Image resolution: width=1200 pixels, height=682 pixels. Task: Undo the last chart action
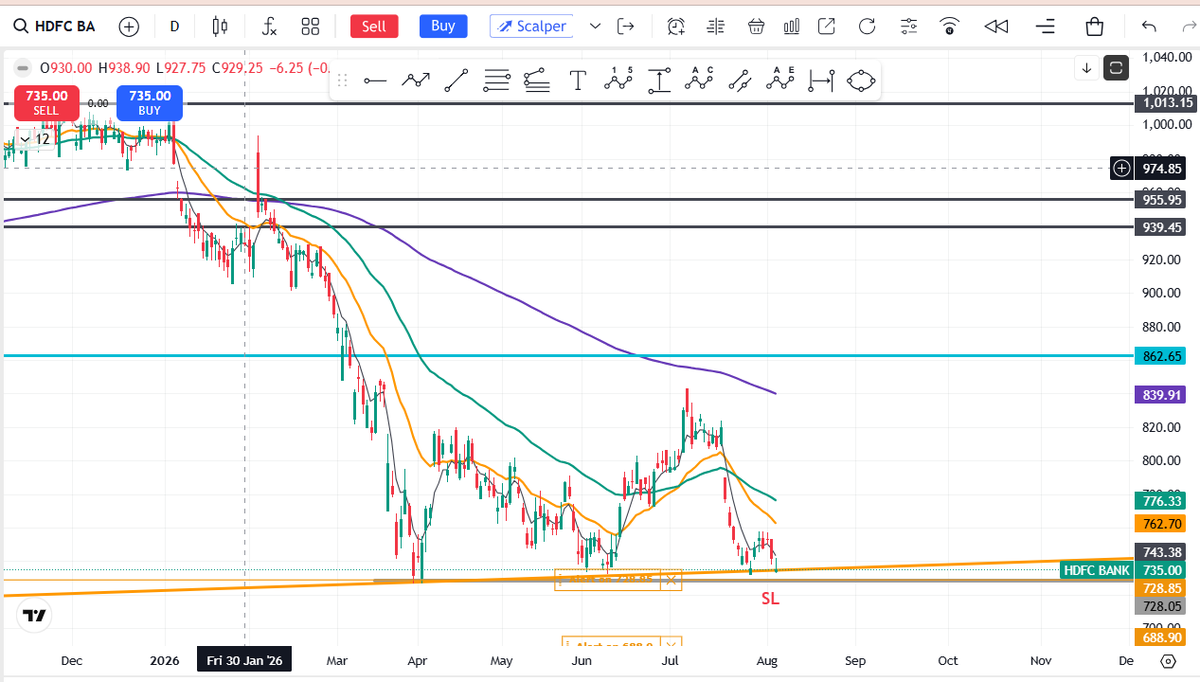[x=1149, y=26]
